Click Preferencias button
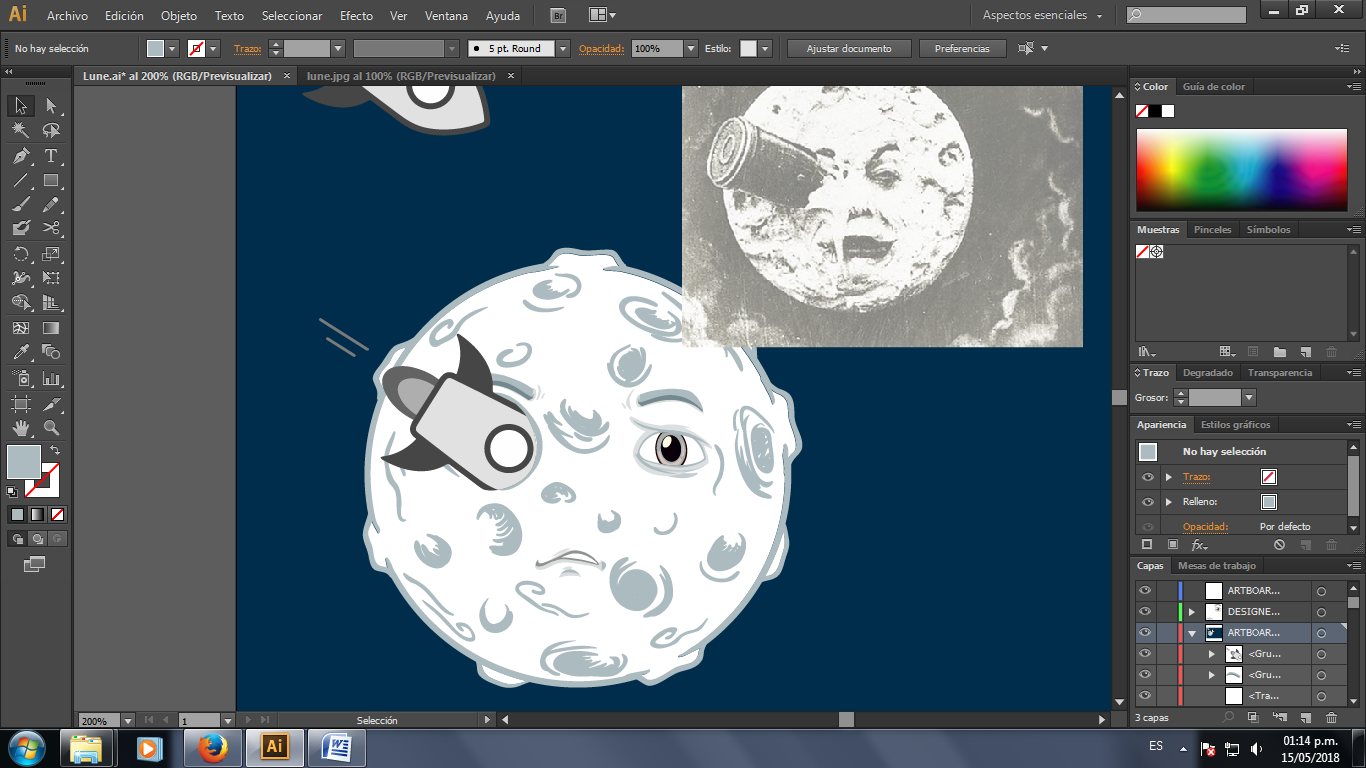Viewport: 1366px width, 768px height. 962,48
